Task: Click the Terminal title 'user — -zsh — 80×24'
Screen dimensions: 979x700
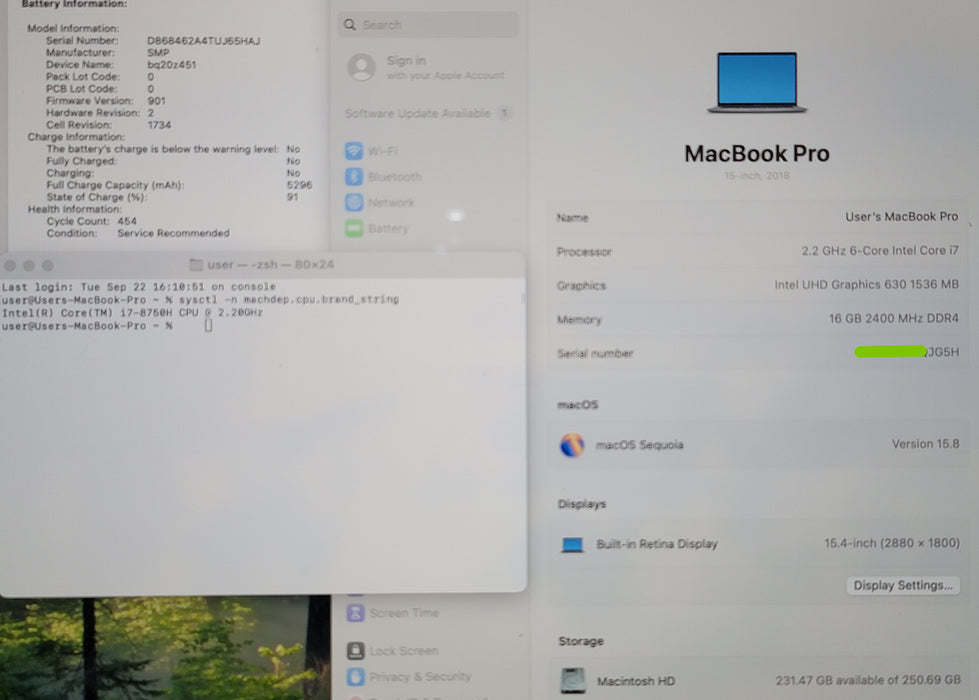Action: pos(270,265)
